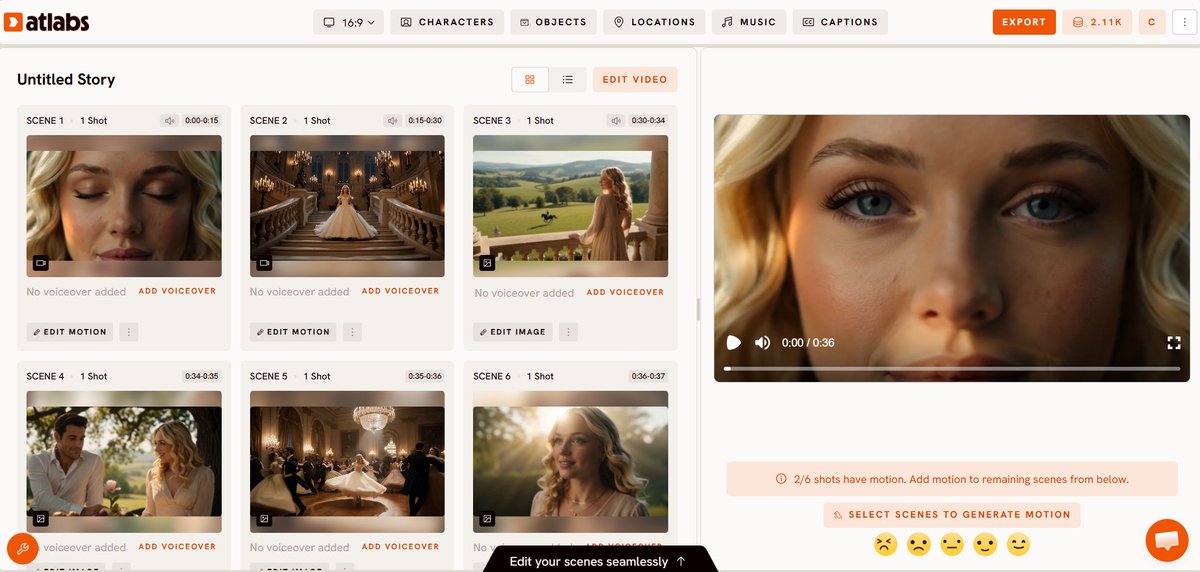The height and width of the screenshot is (572, 1200).
Task: Add voiceover to Scene 3
Action: (x=625, y=292)
